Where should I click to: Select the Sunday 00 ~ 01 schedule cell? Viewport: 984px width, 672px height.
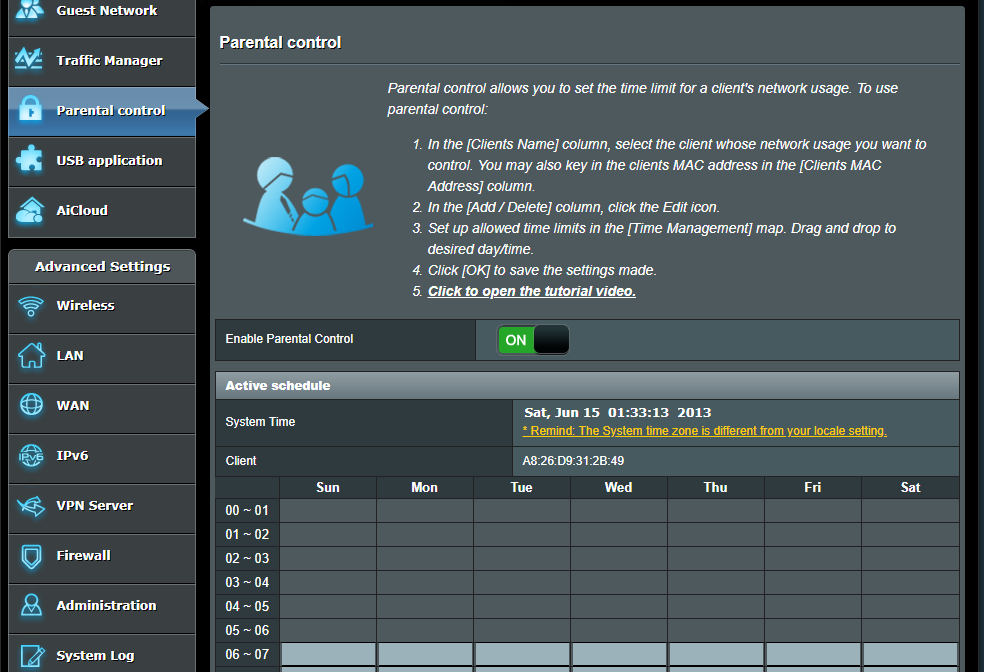(328, 510)
